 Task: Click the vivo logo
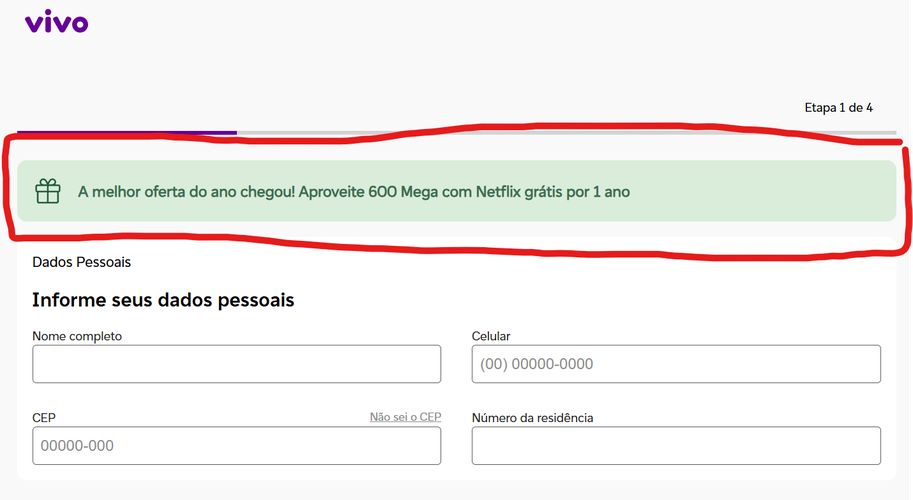click(x=56, y=22)
